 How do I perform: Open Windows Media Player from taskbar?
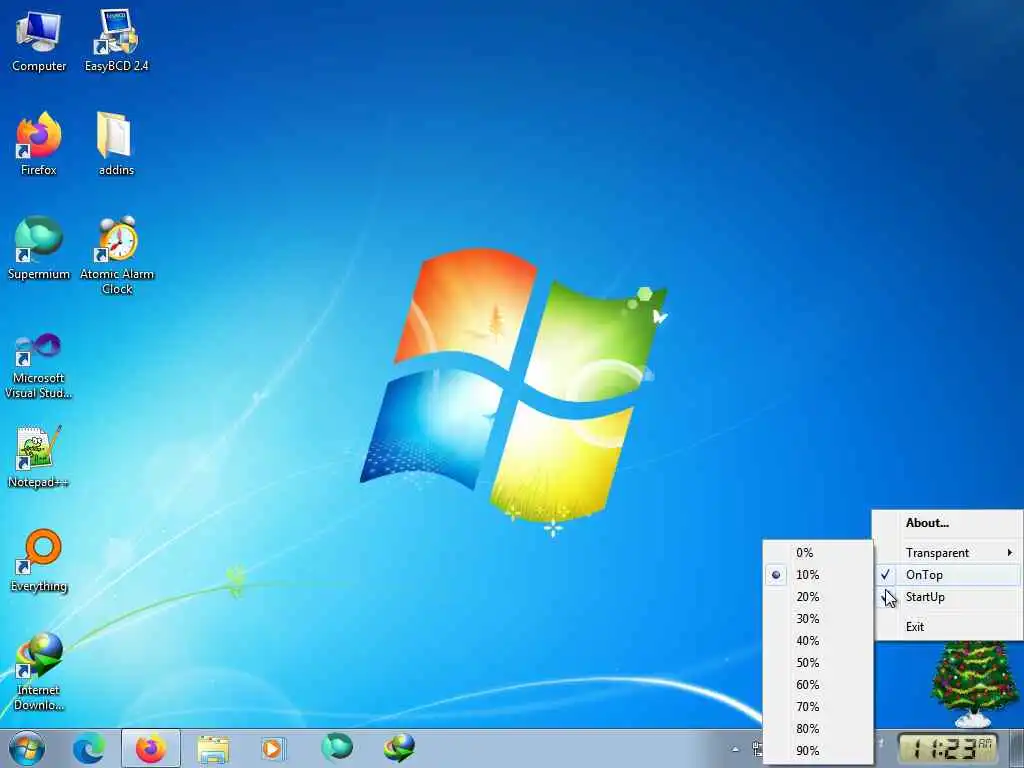pyautogui.click(x=272, y=748)
